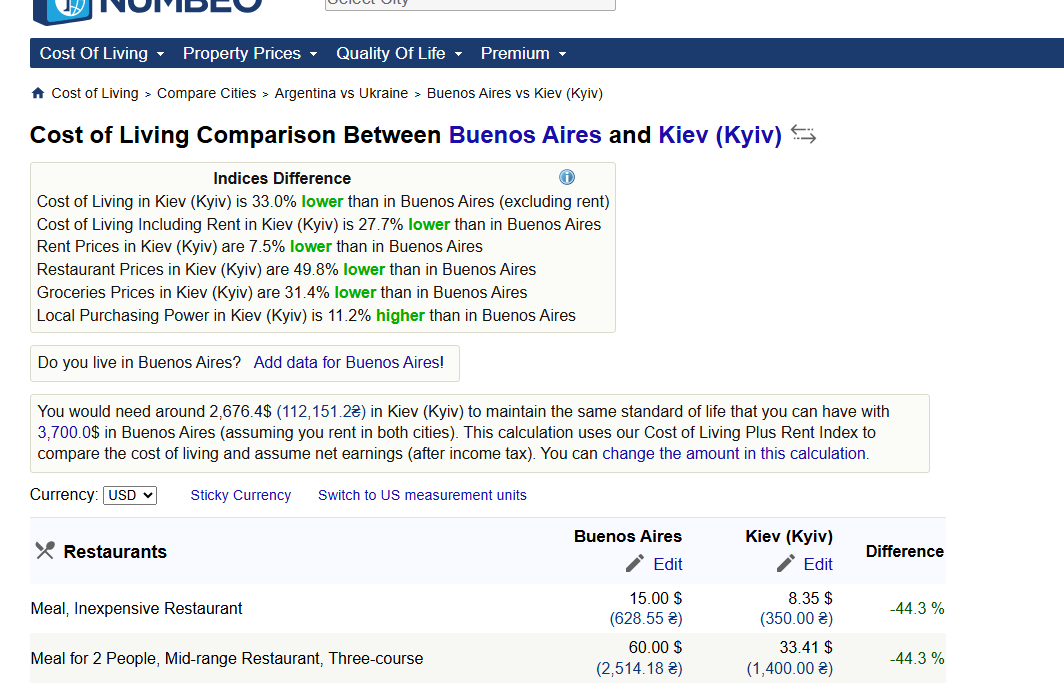Open the Cost Of Living menu
Viewport: 1064px width, 688px height.
click(x=102, y=53)
